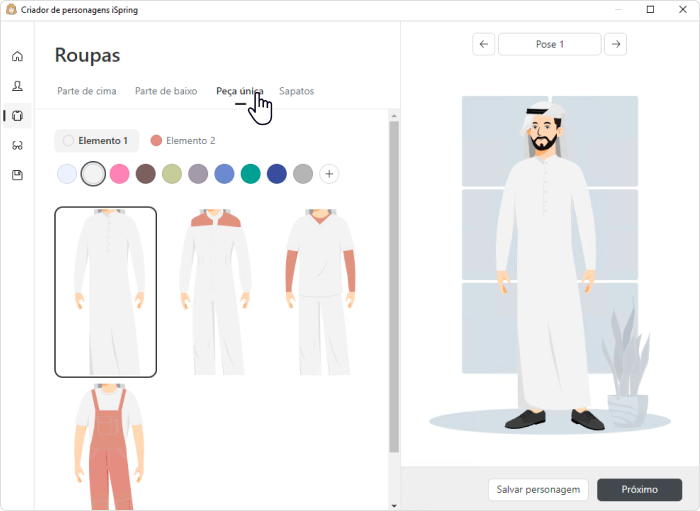Click the Pose 1 selector field
Image resolution: width=700 pixels, height=511 pixels.
(x=550, y=44)
